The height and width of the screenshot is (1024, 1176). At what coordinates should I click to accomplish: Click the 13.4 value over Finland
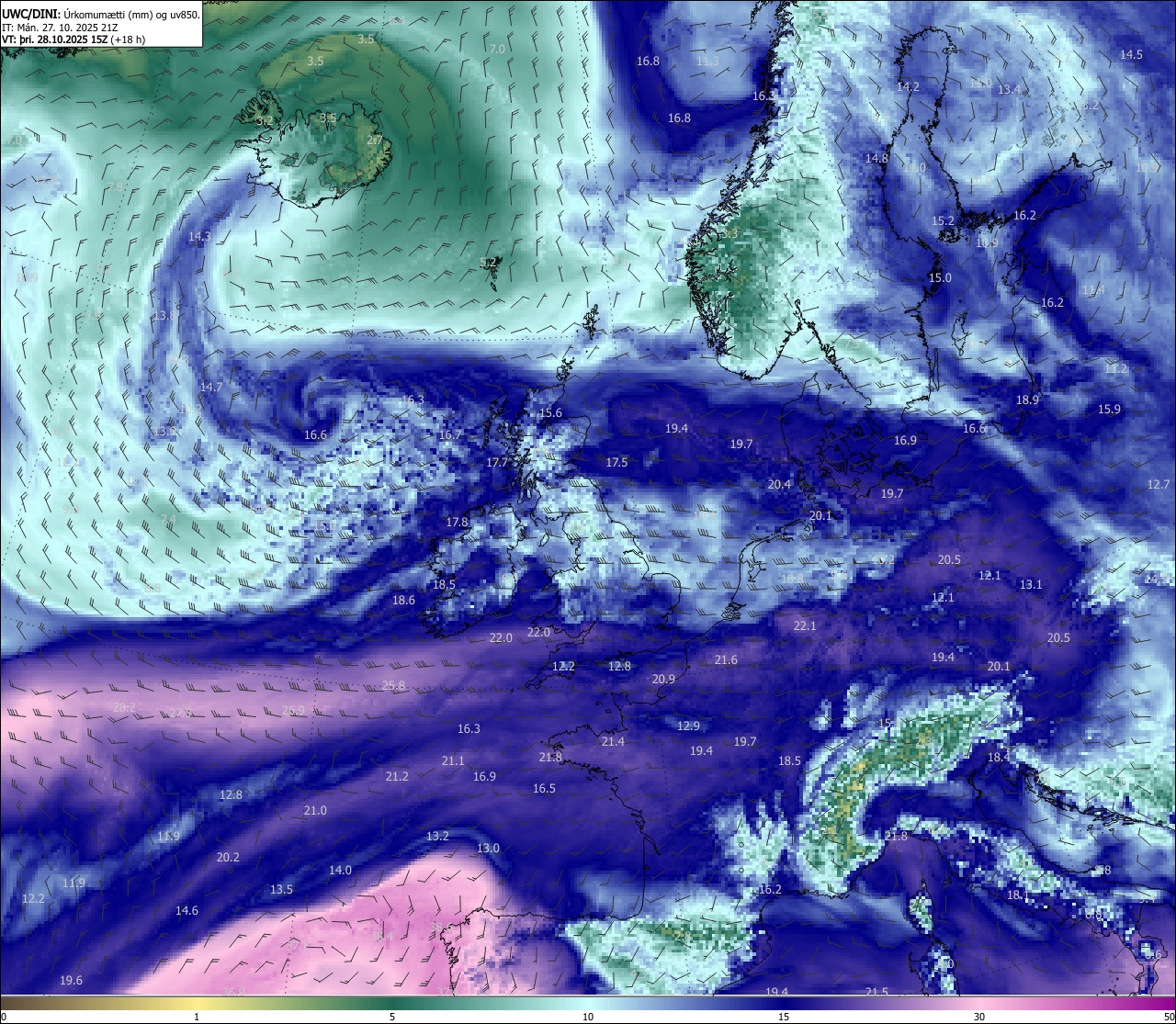pyautogui.click(x=1009, y=89)
